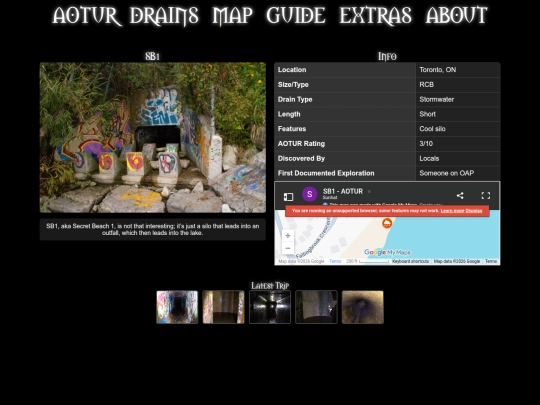540x405 pixels.
Task: Select the 'RCB' size value
Action: click(426, 85)
